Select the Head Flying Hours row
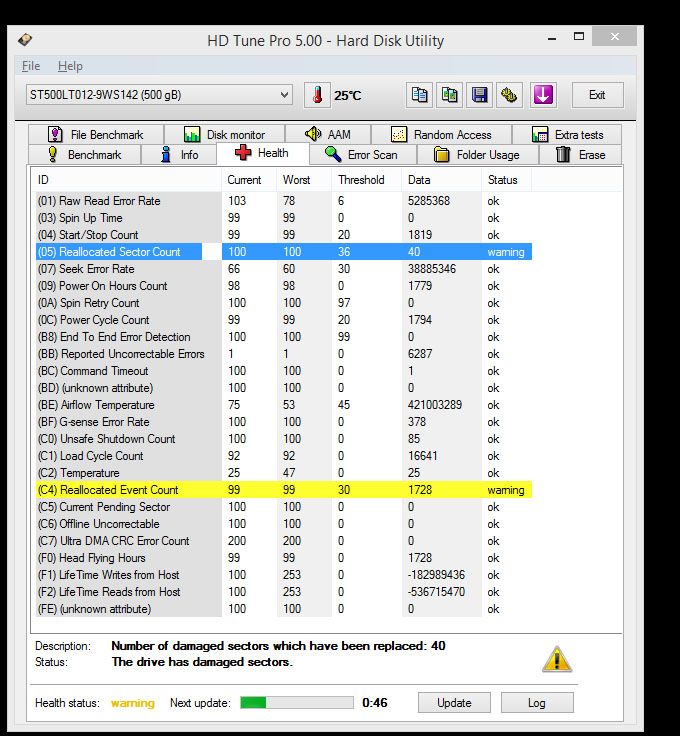This screenshot has width=680, height=736. [x=283, y=558]
